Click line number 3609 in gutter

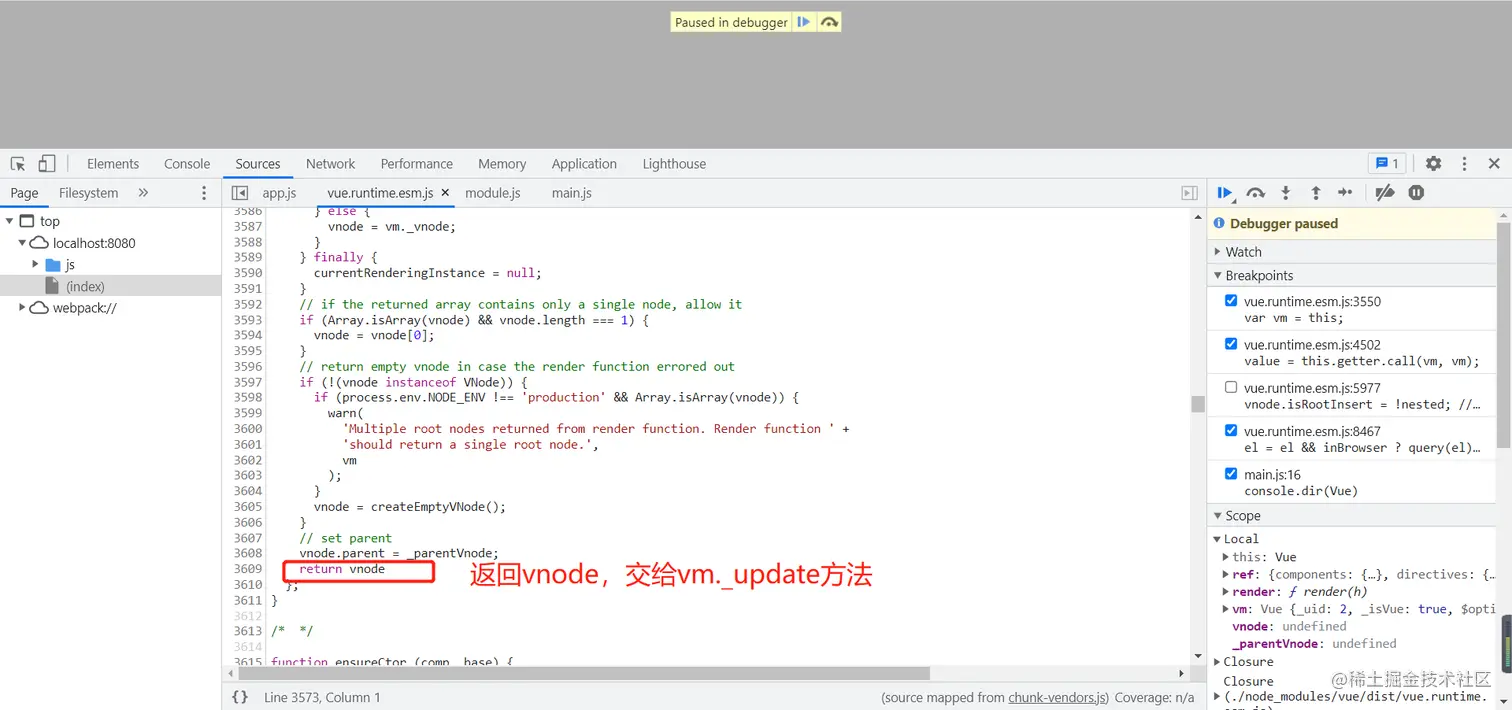pos(248,569)
